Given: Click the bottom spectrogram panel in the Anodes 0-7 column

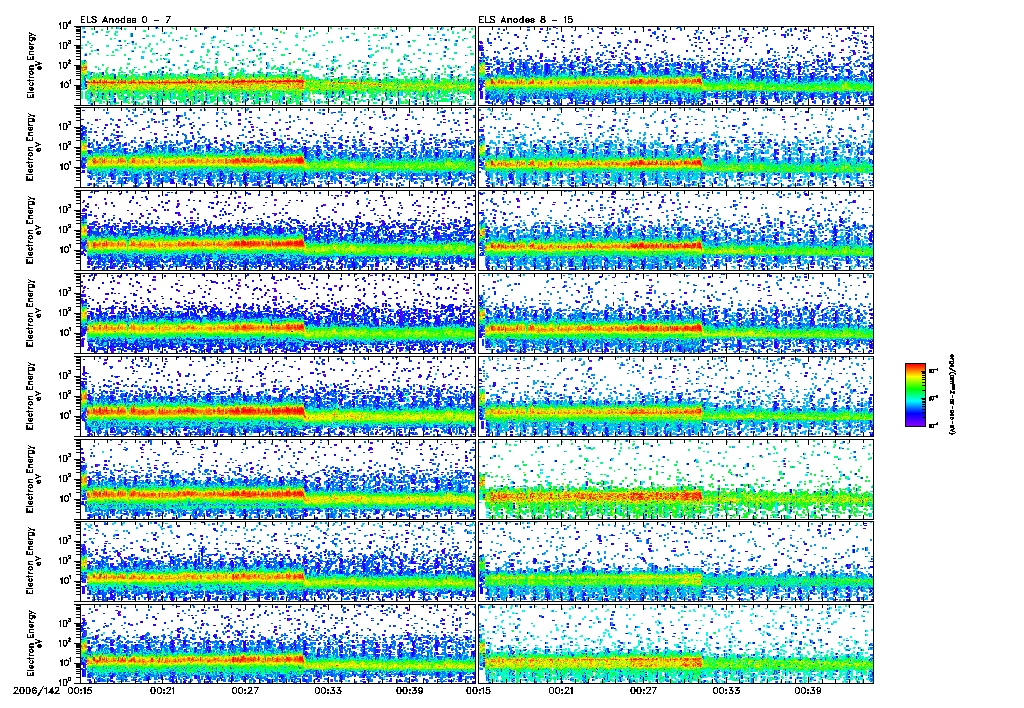Looking at the screenshot, I should 278,644.
